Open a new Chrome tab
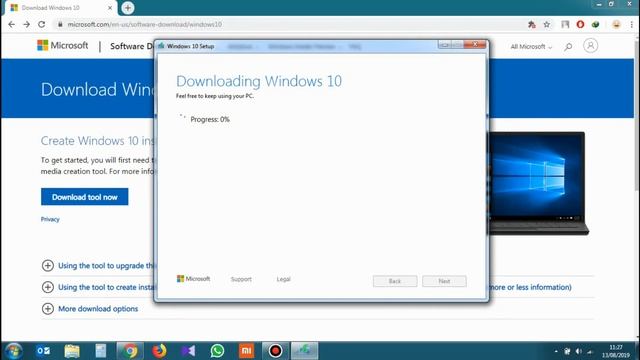Image resolution: width=640 pixels, height=360 pixels. [x=128, y=8]
